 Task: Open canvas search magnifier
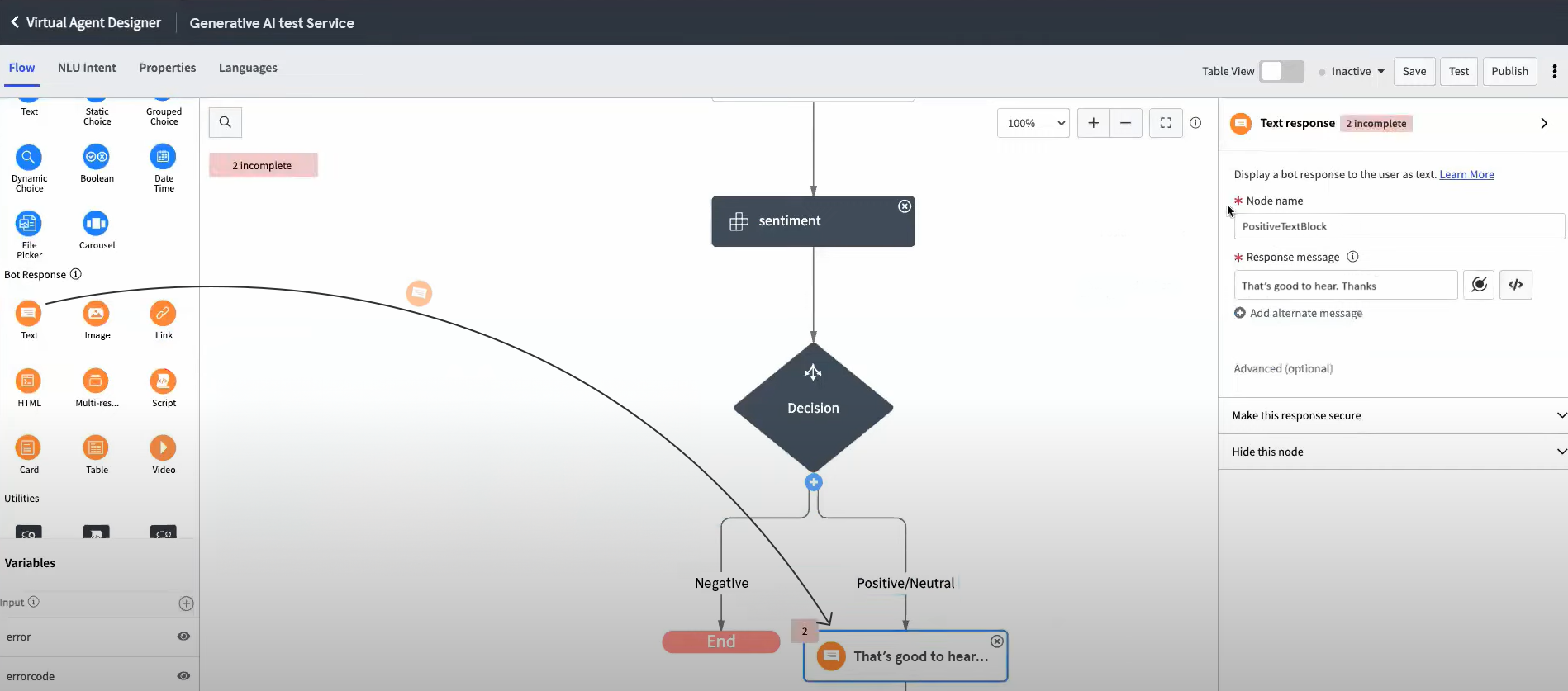coord(226,122)
